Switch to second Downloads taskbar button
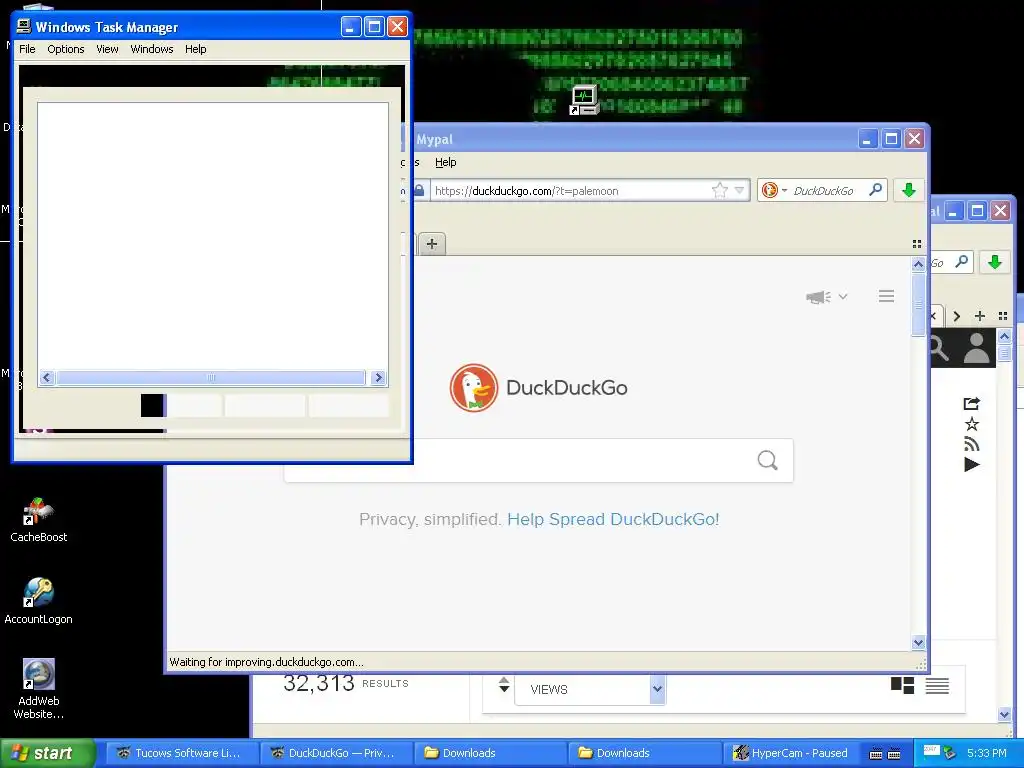This screenshot has height=768, width=1024. click(x=645, y=753)
